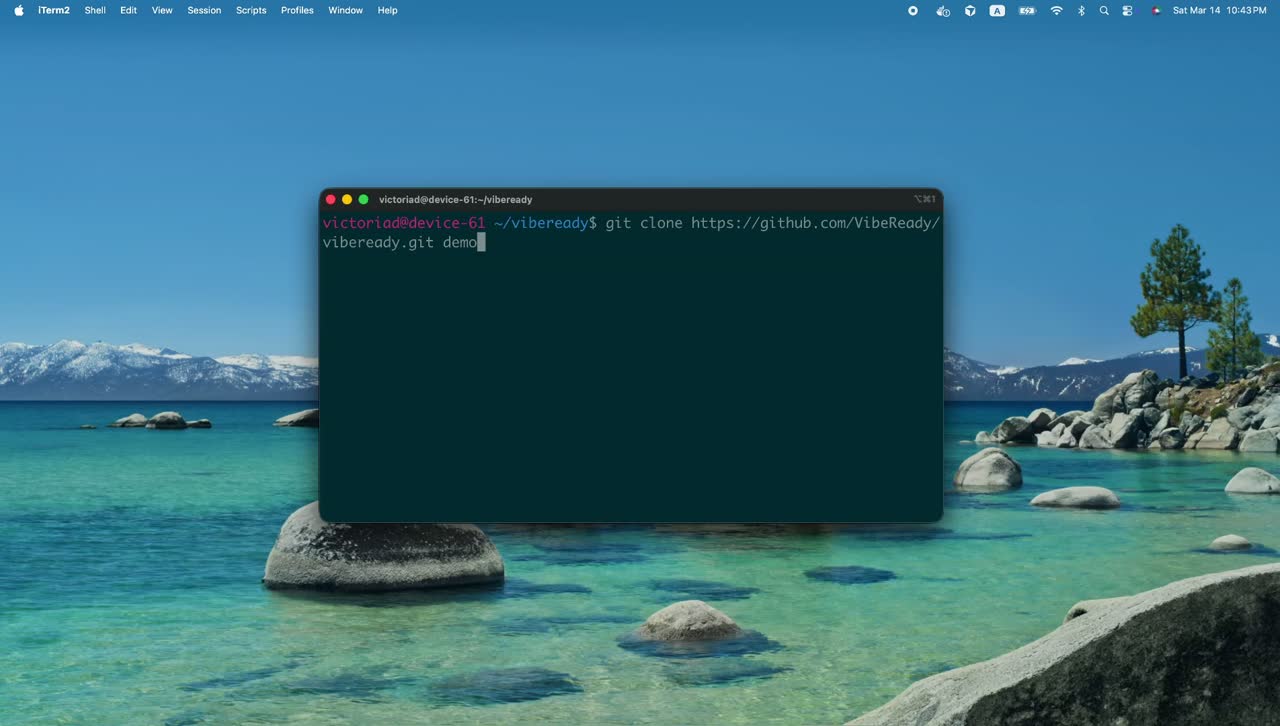Minimize the iTerm2 terminal window
1280x726 pixels.
click(x=347, y=200)
